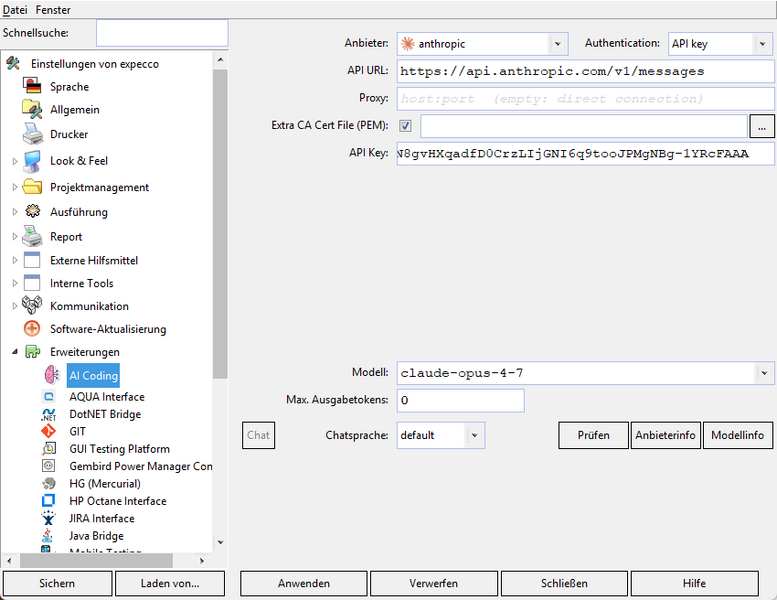Click the Sichern button

click(x=57, y=583)
